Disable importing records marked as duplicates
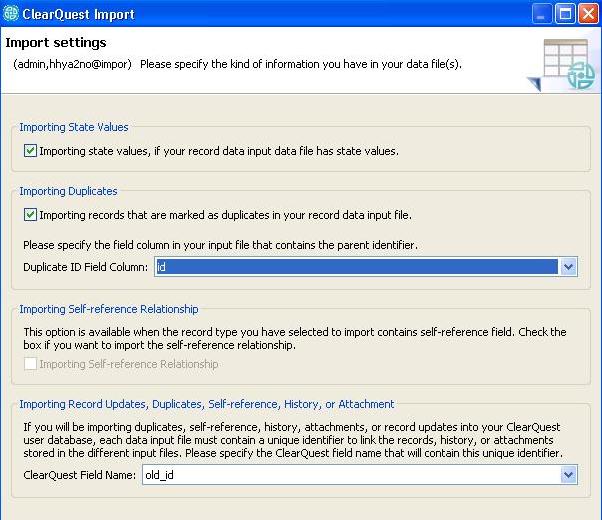 [x=30, y=214]
